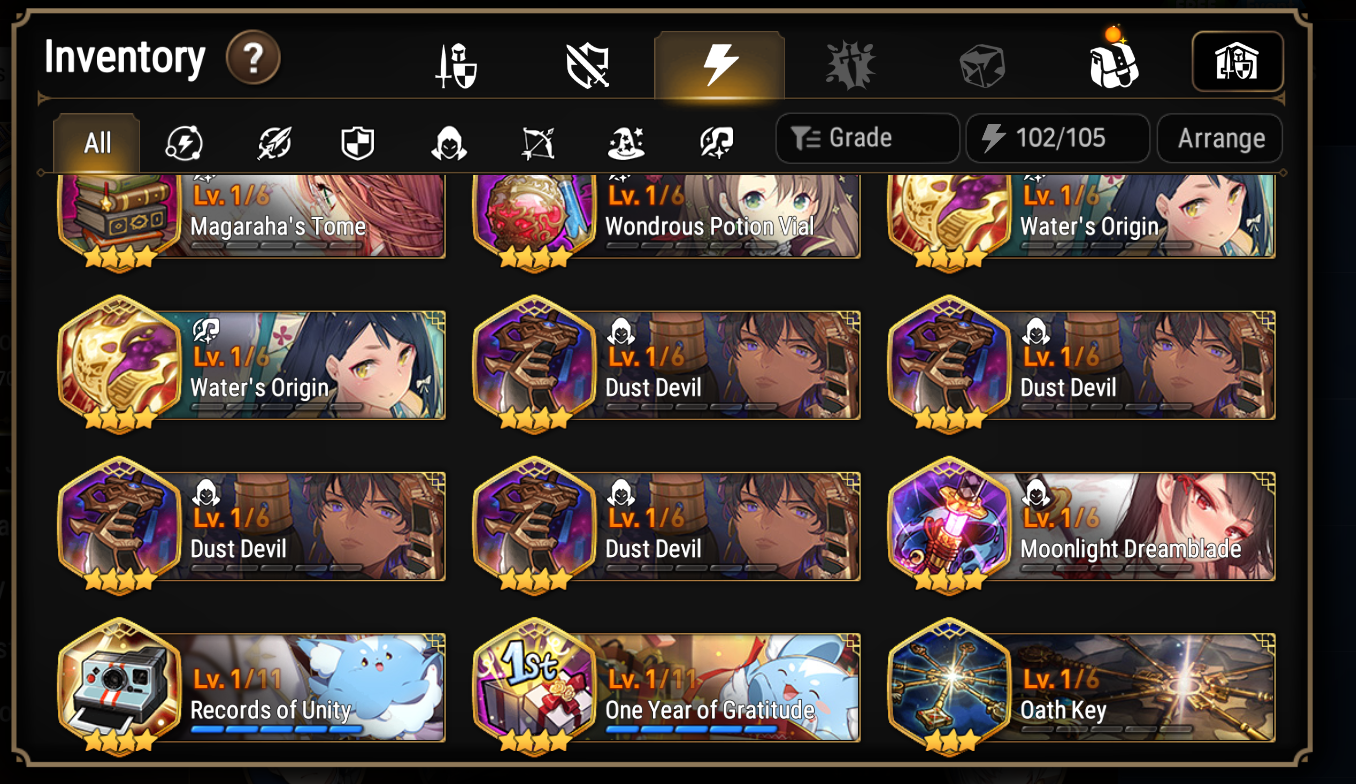Click the helmet and shield button at top right

coord(1238,62)
